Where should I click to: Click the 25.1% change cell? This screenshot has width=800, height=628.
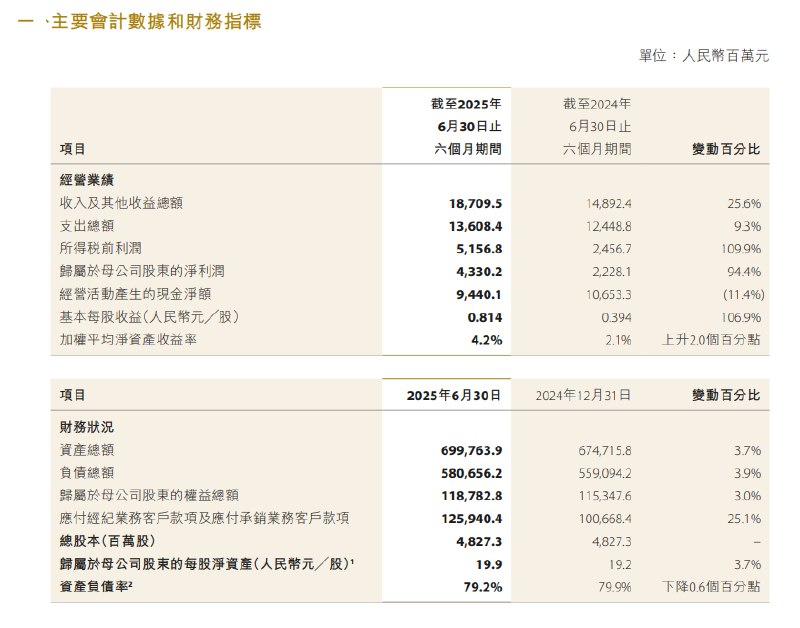pyautogui.click(x=744, y=518)
